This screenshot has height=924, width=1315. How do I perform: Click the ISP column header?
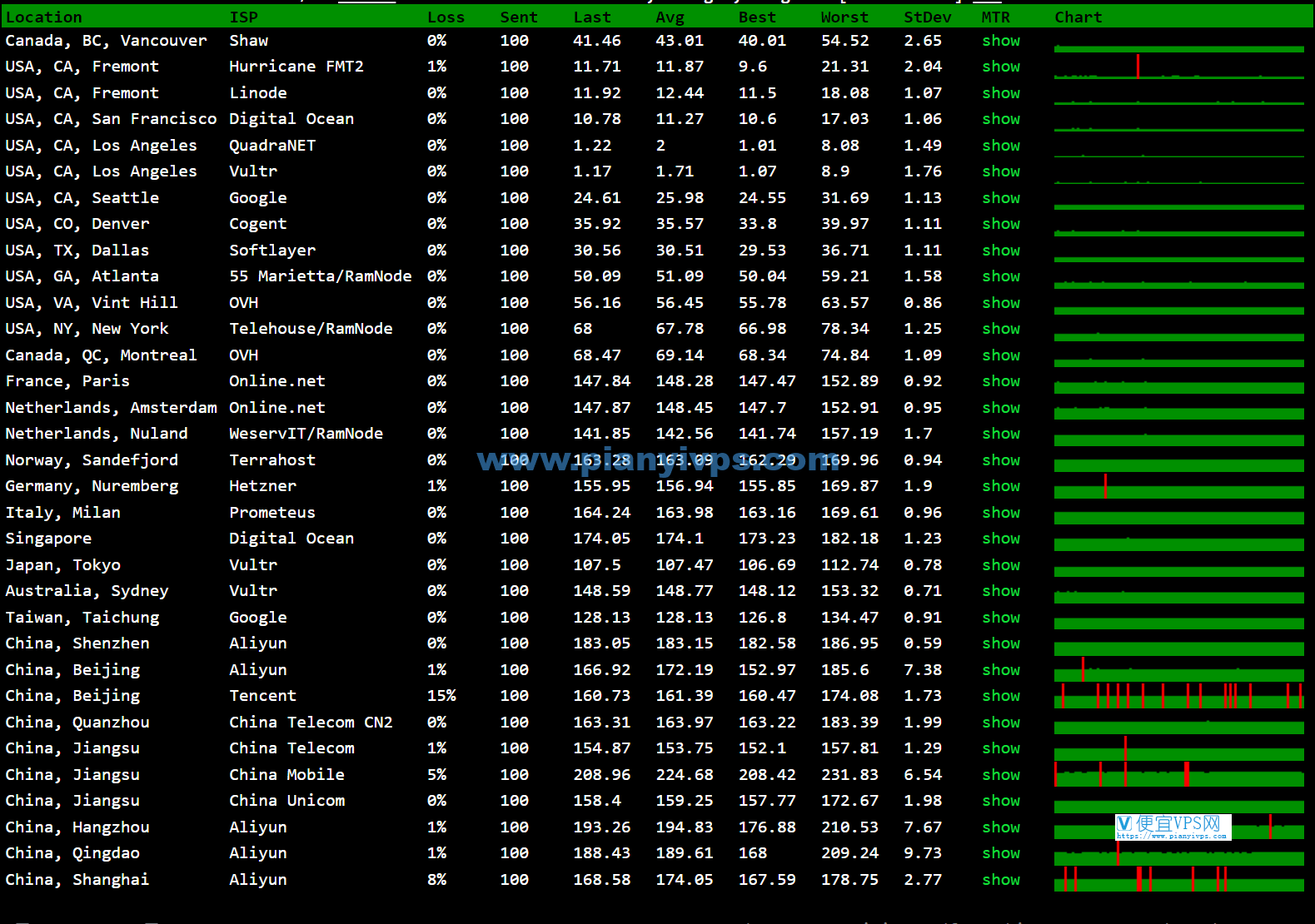(243, 17)
